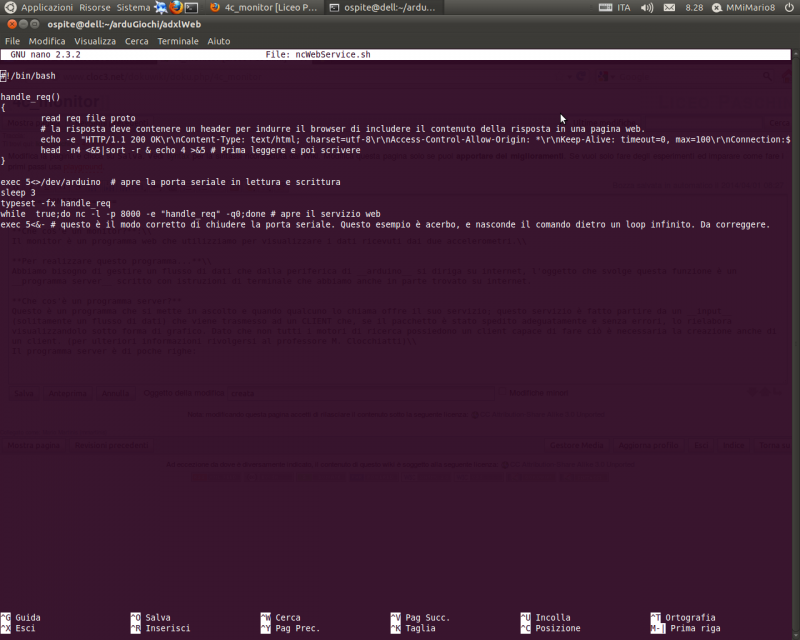Click the ^V Pag Succ. shortcut label
The image size is (800, 640).
(x=420, y=618)
